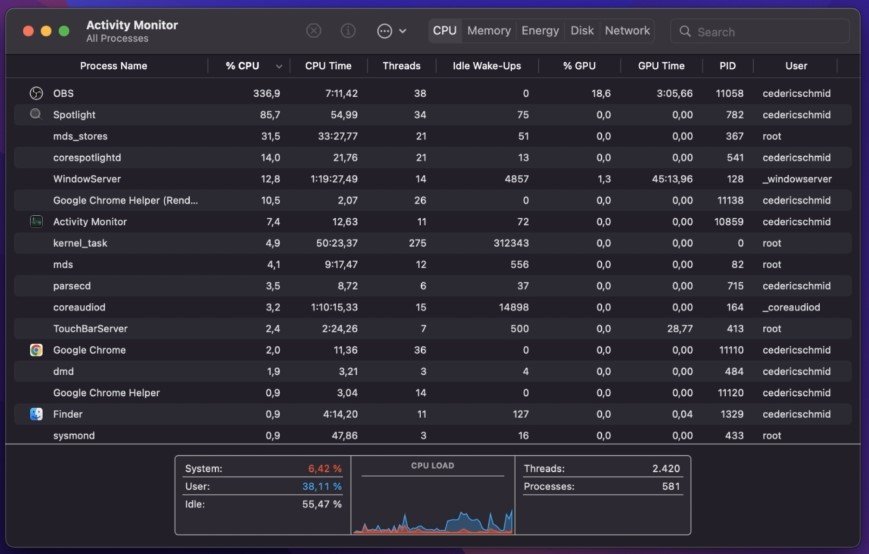Sort by % GPU column header
This screenshot has width=869, height=554.
(x=579, y=66)
